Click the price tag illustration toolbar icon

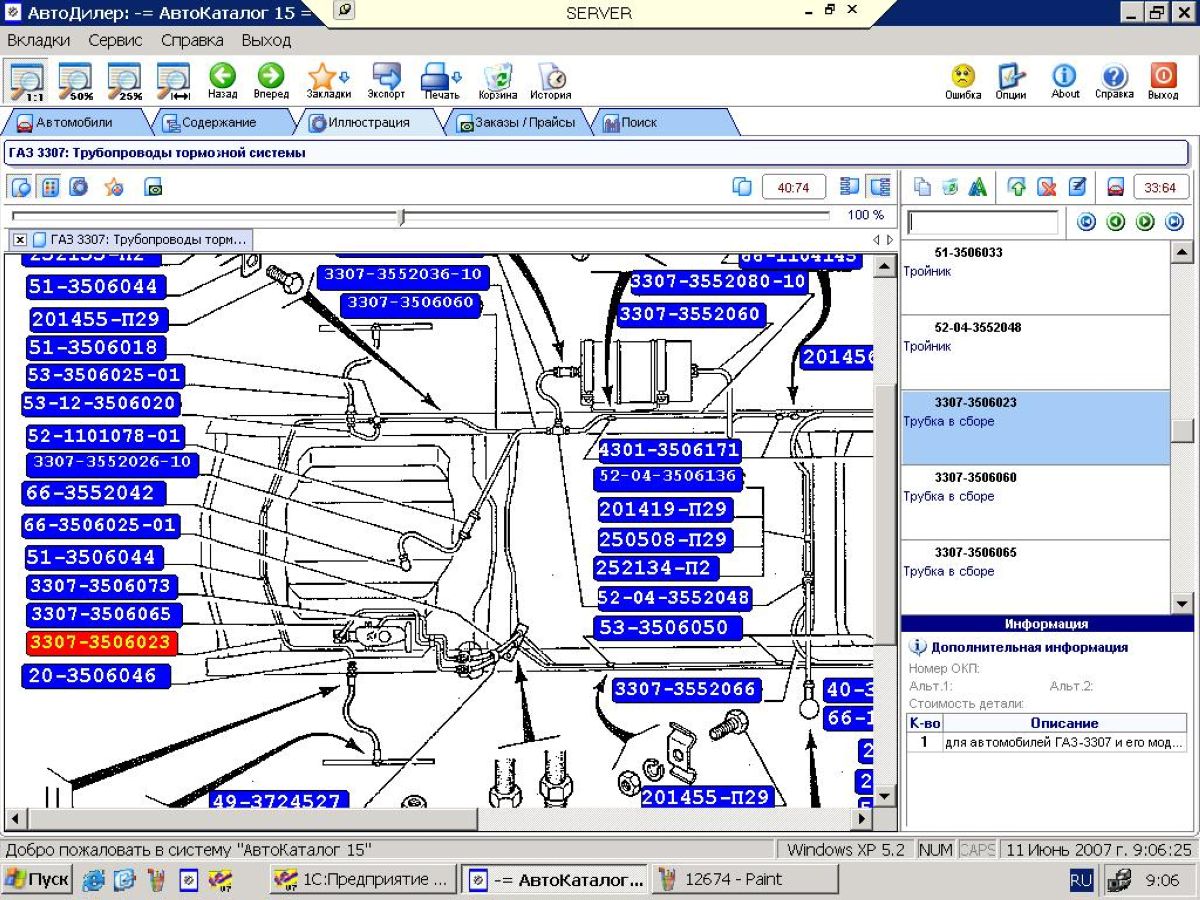[x=153, y=187]
